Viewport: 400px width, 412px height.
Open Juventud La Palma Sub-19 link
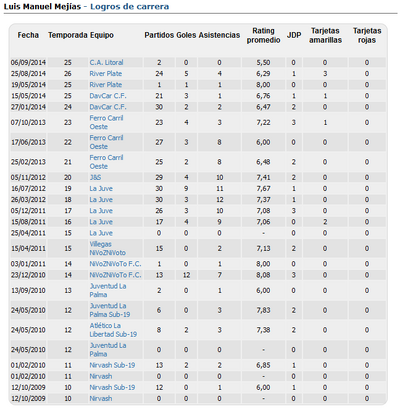coord(110,310)
